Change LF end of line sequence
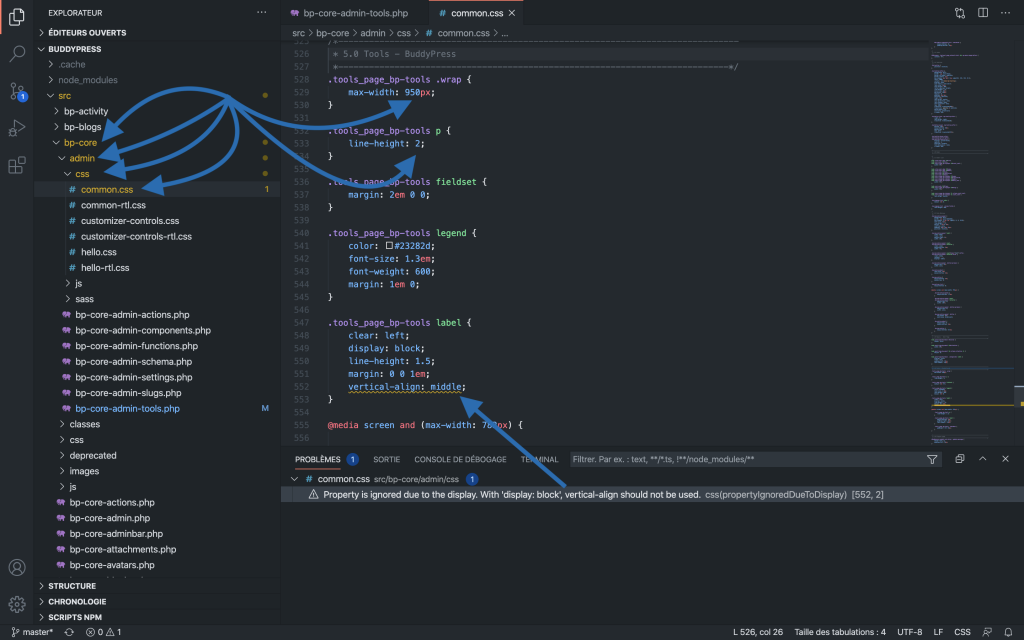 click(938, 632)
